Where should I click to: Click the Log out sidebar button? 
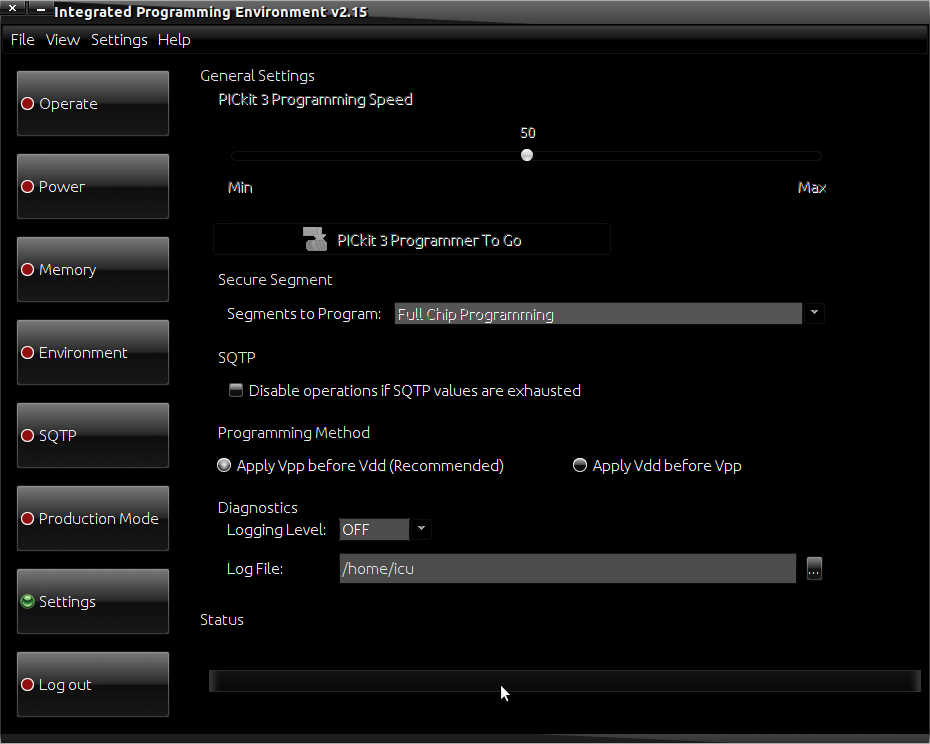[93, 685]
